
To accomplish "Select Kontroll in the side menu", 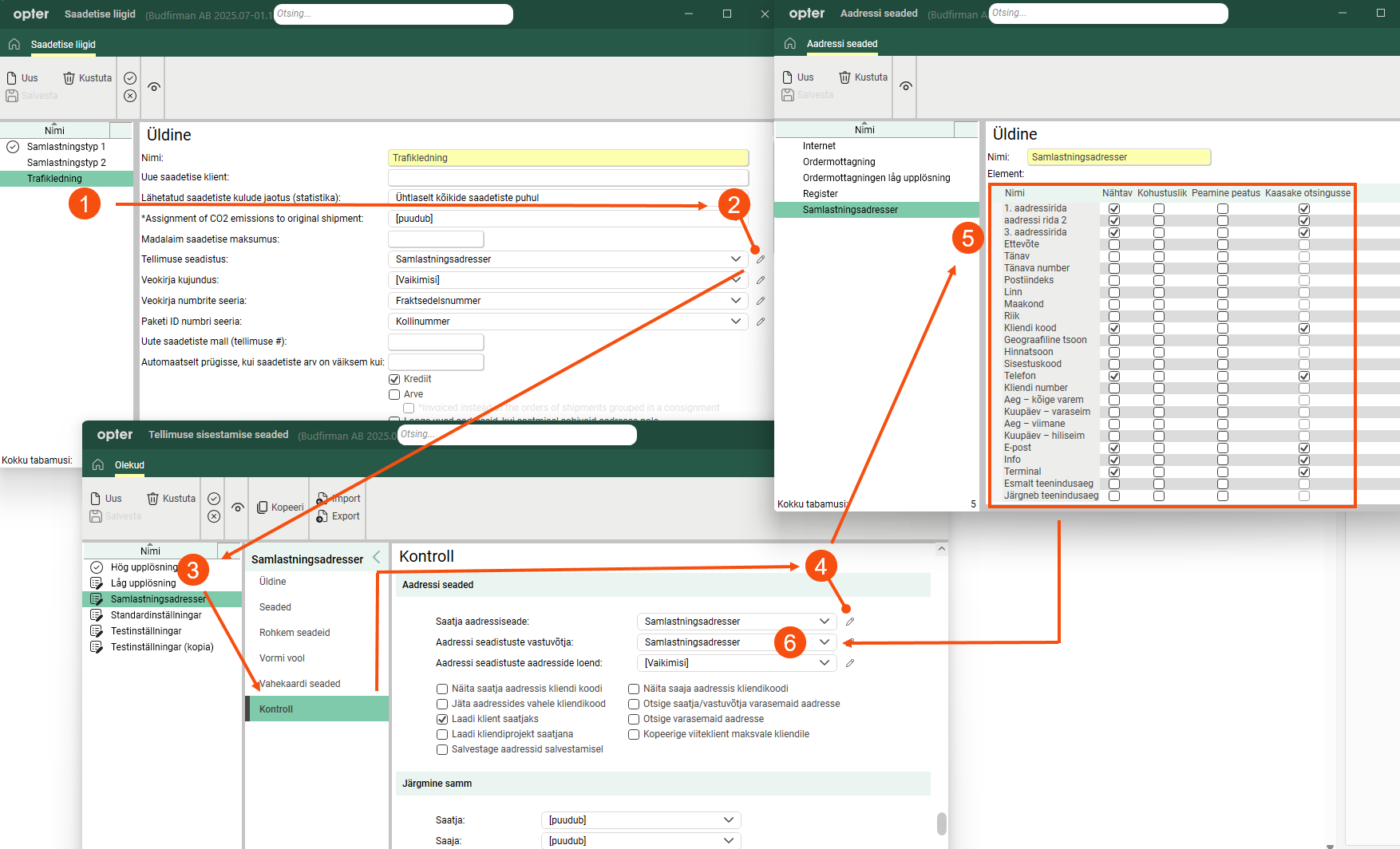I will 276,709.
